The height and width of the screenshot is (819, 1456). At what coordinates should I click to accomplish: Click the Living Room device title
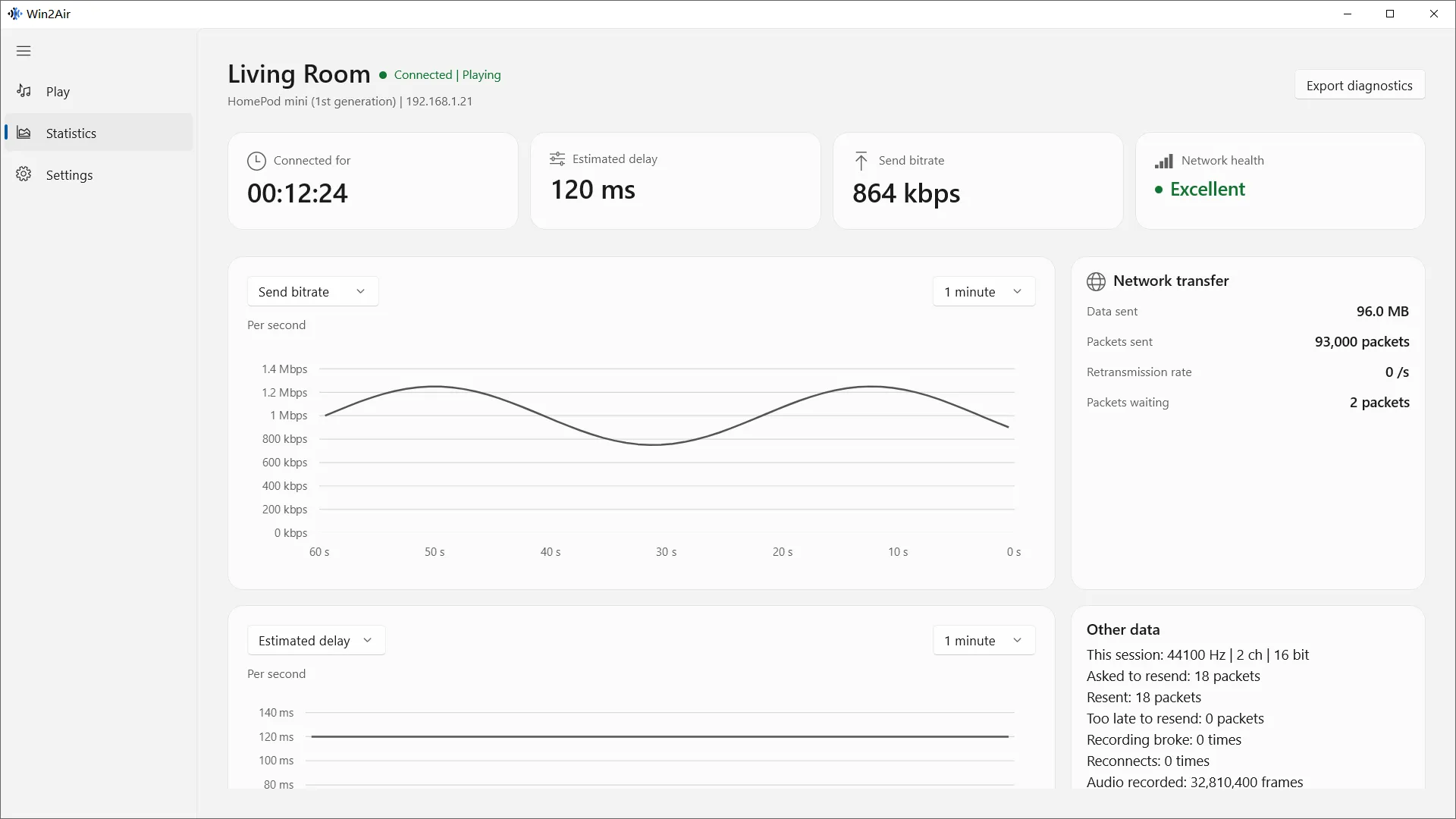point(299,74)
